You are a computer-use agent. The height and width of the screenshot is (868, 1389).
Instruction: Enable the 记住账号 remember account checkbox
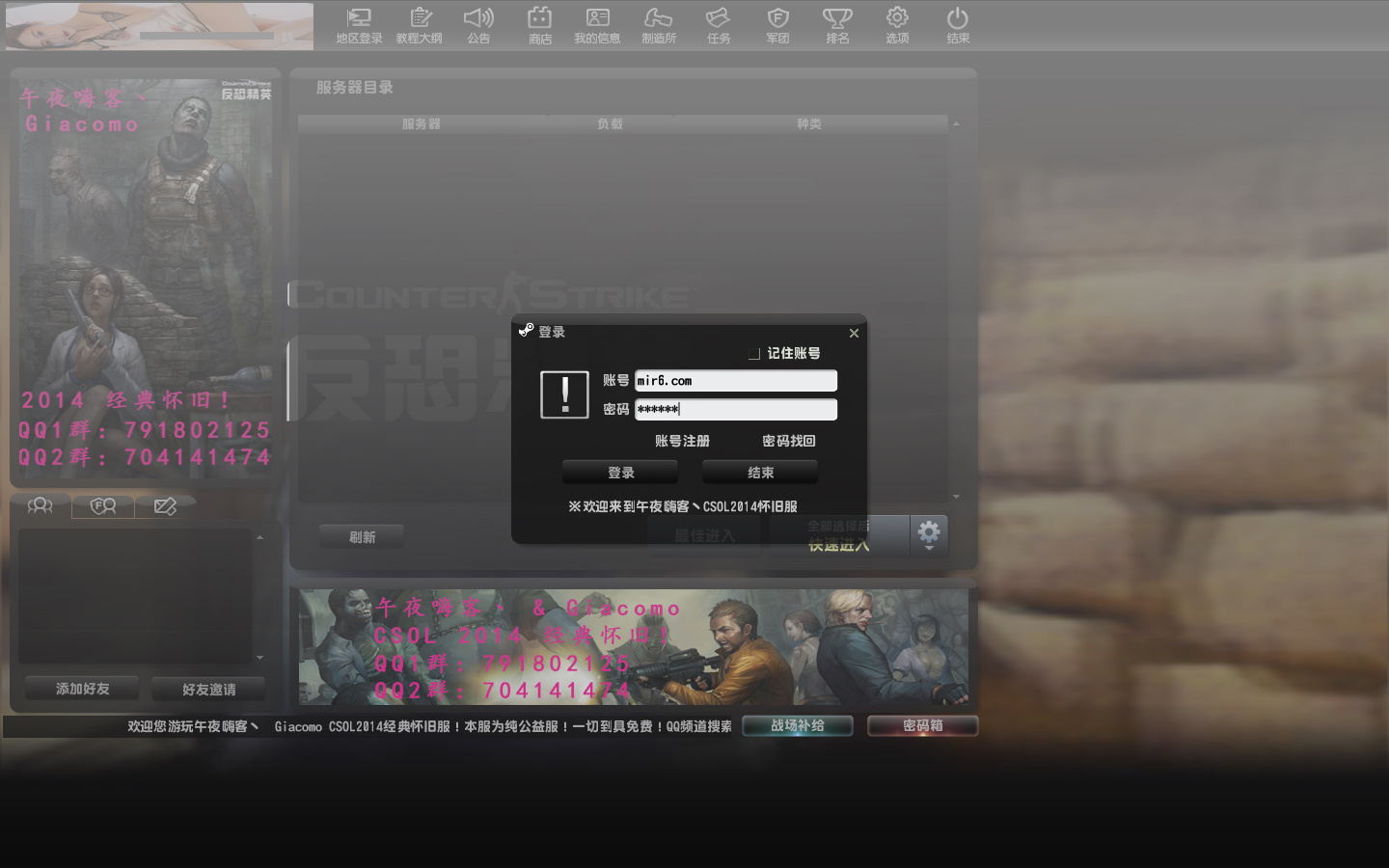[x=754, y=354]
